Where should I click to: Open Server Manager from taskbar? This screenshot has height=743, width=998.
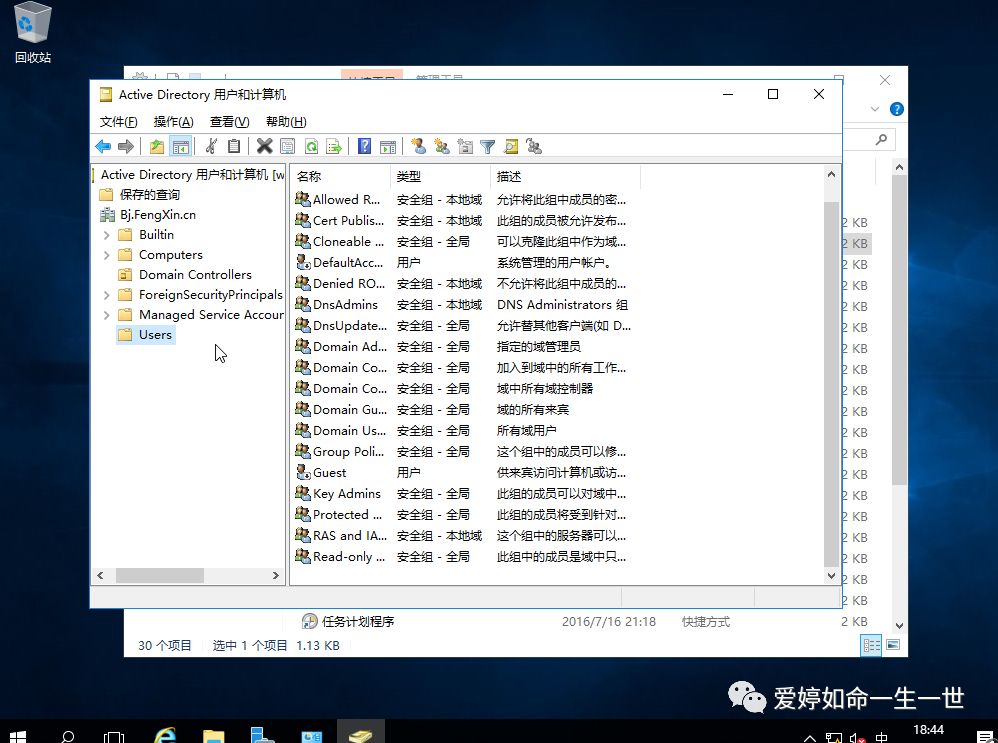point(262,735)
